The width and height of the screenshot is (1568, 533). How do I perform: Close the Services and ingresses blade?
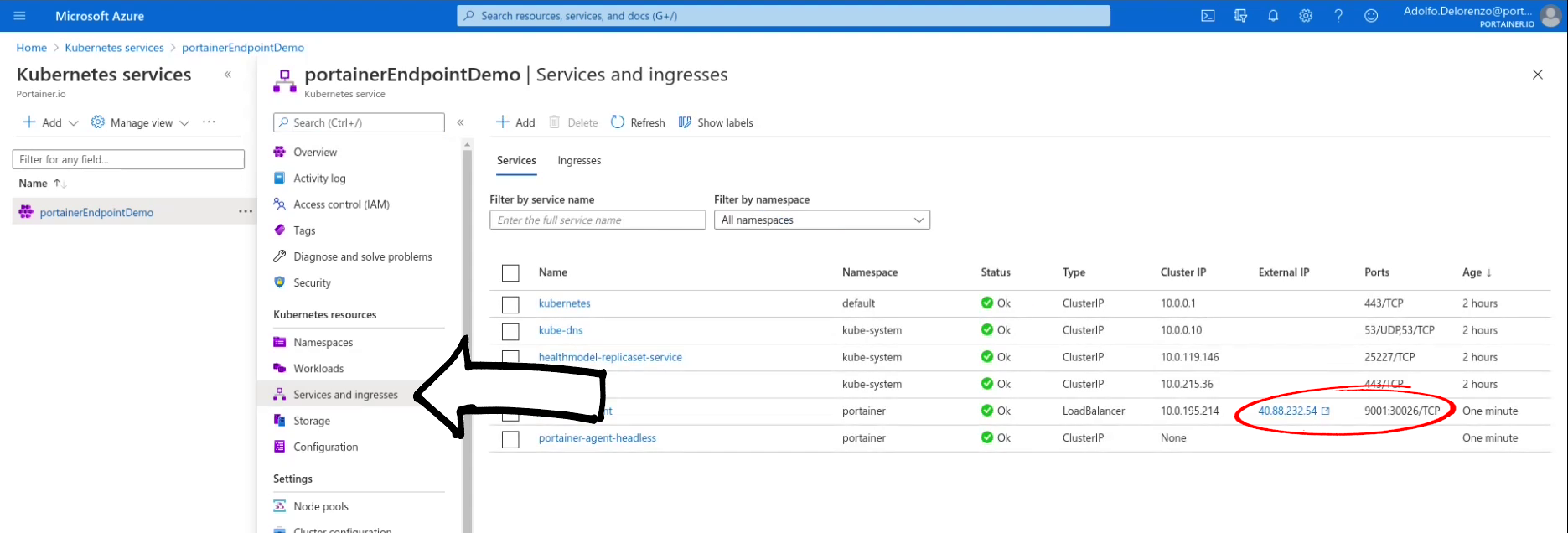[1538, 75]
